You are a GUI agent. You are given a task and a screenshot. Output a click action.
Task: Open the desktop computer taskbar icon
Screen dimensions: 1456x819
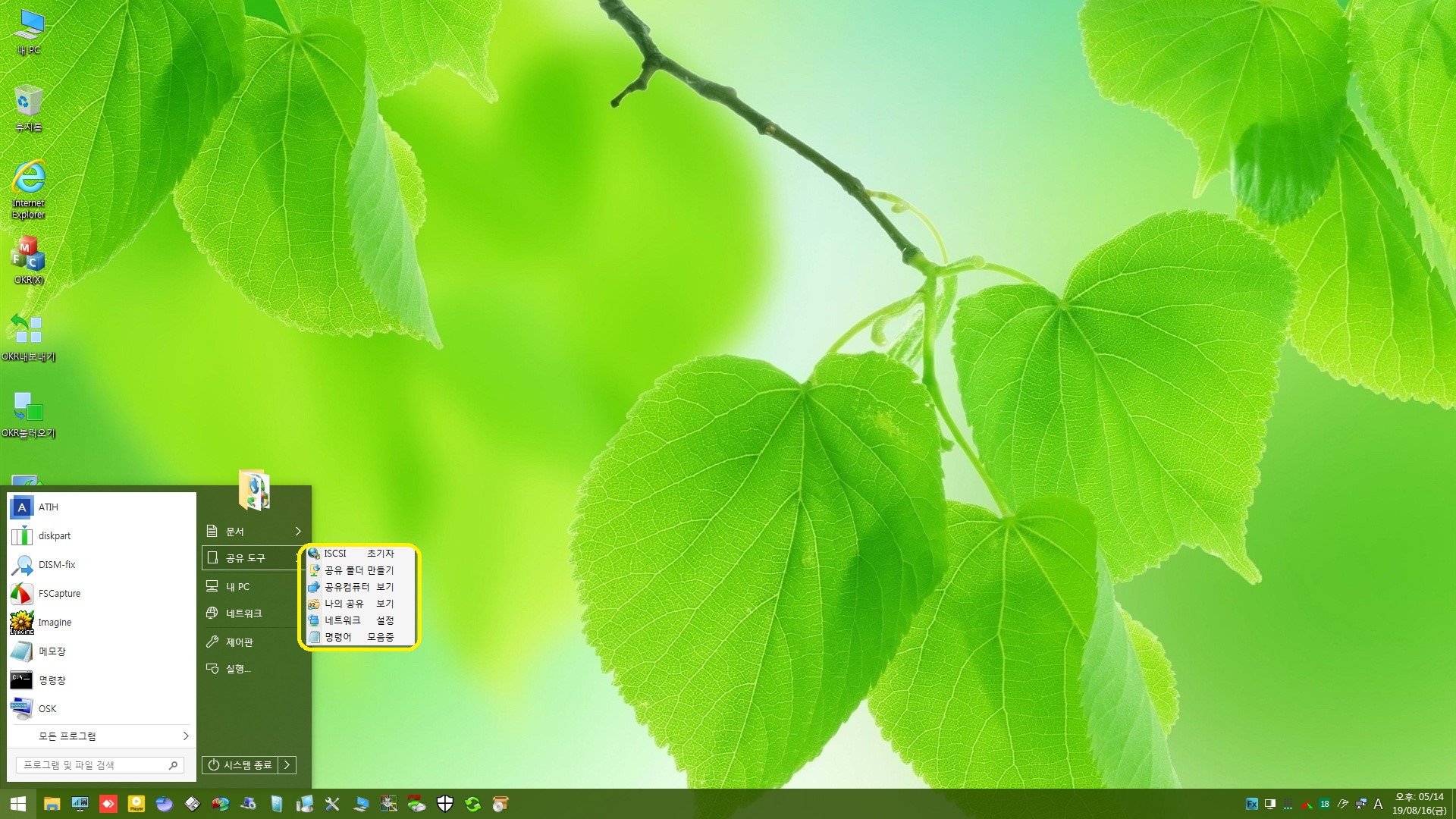(x=305, y=804)
